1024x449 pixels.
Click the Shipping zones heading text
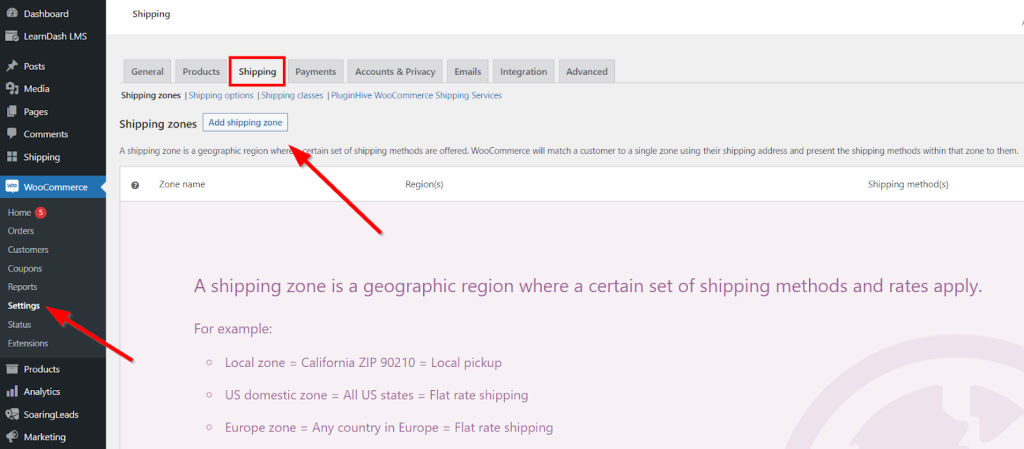(158, 123)
